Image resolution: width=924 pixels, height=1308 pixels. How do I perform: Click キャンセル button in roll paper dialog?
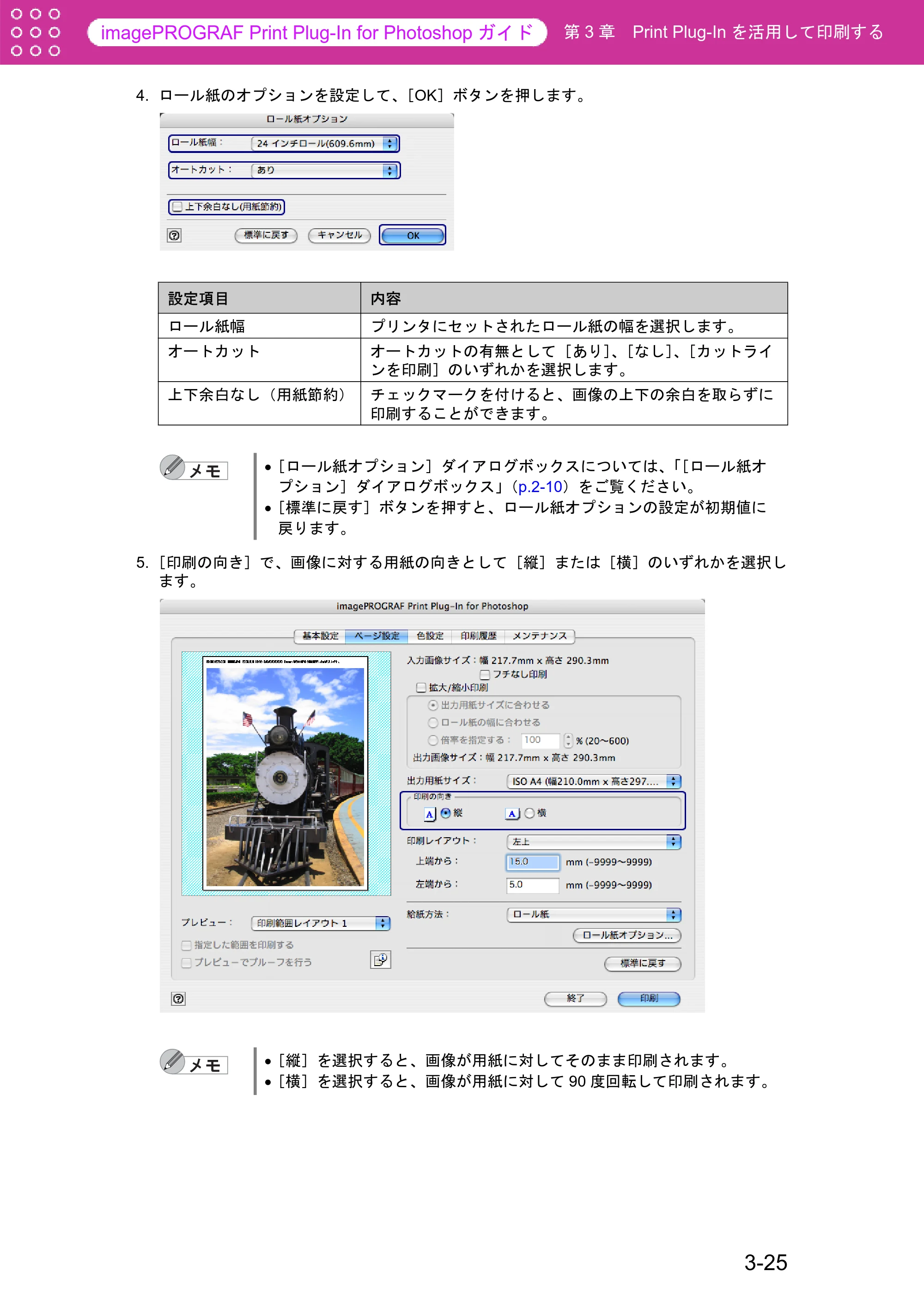click(340, 235)
